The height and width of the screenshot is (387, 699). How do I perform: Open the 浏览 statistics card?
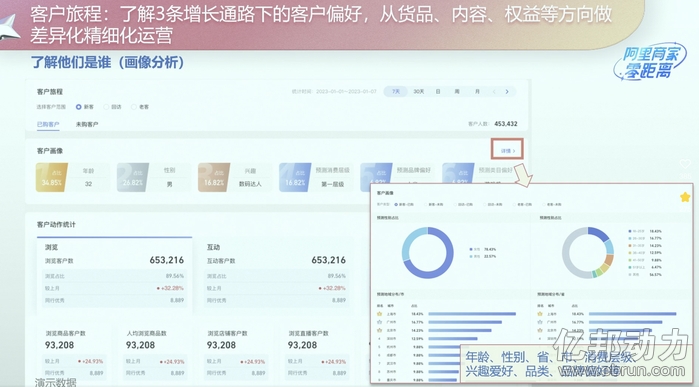[114, 273]
